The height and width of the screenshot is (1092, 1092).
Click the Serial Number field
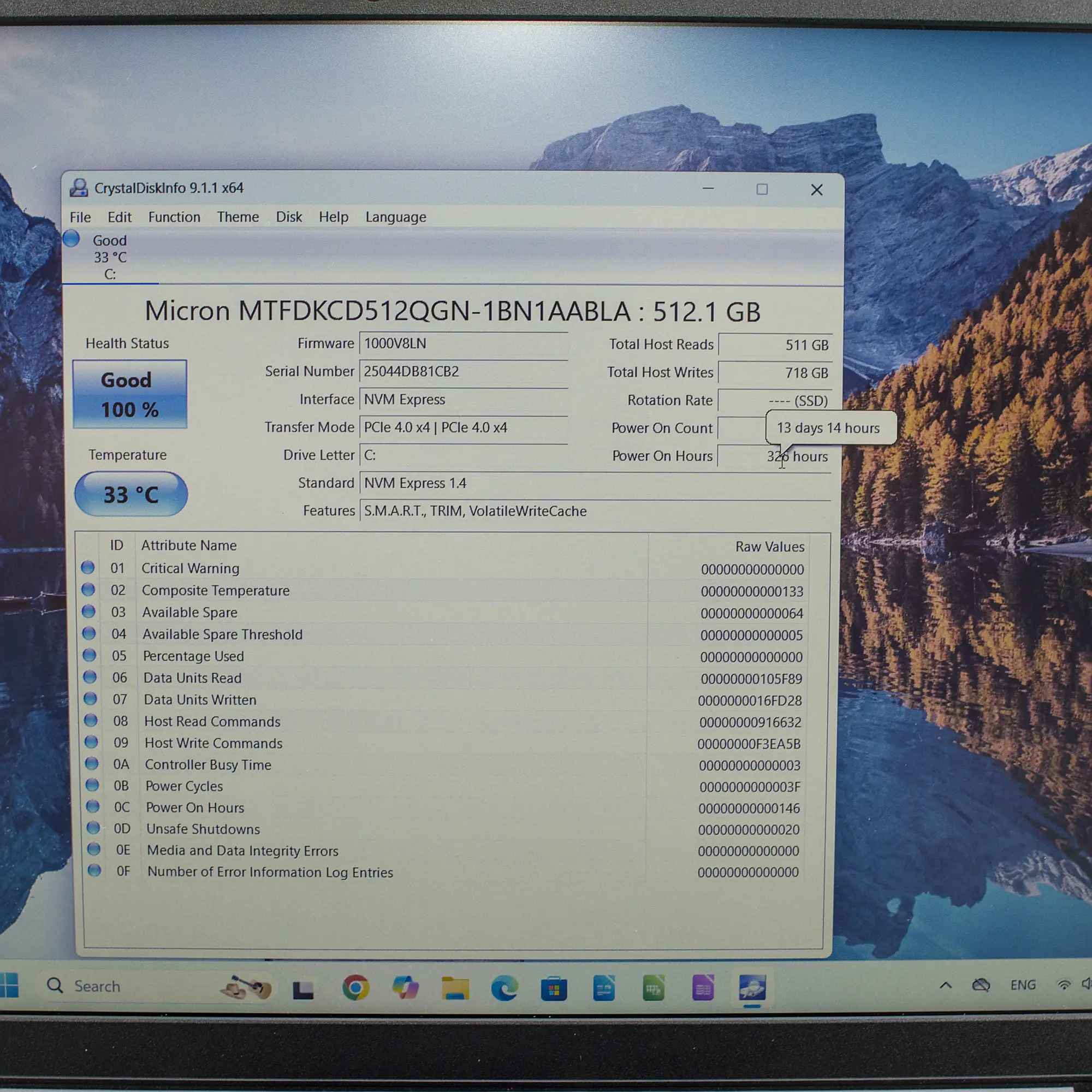(x=463, y=371)
